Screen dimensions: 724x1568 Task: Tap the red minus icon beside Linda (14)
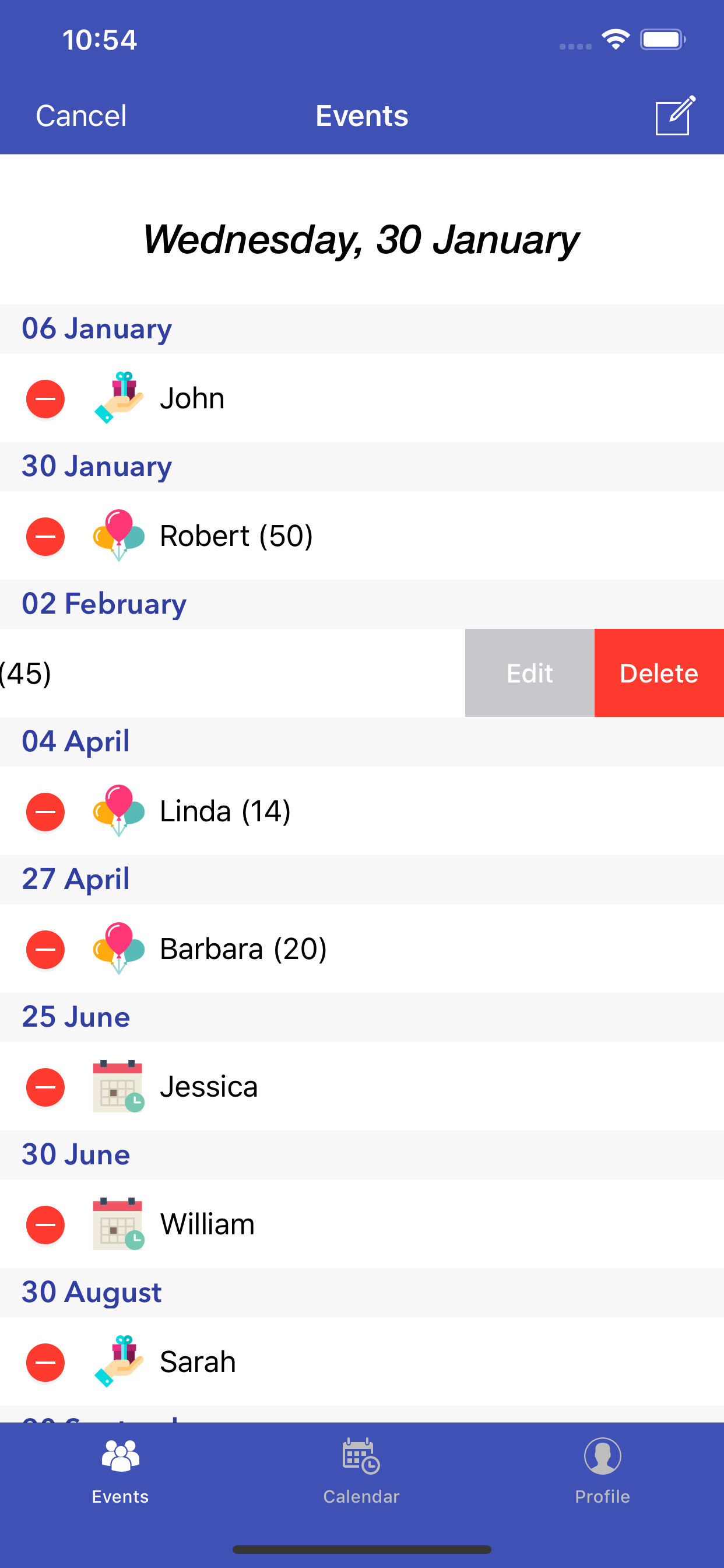coord(45,811)
